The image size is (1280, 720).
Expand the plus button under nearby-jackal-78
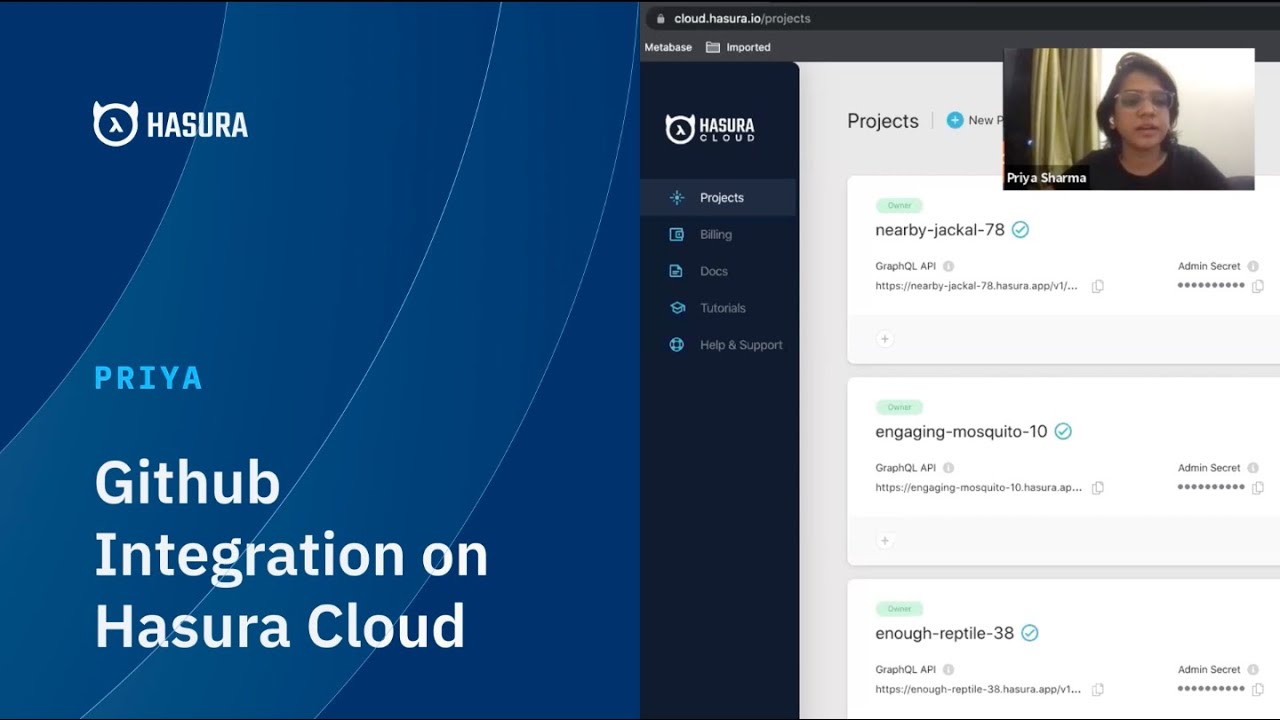tap(884, 339)
